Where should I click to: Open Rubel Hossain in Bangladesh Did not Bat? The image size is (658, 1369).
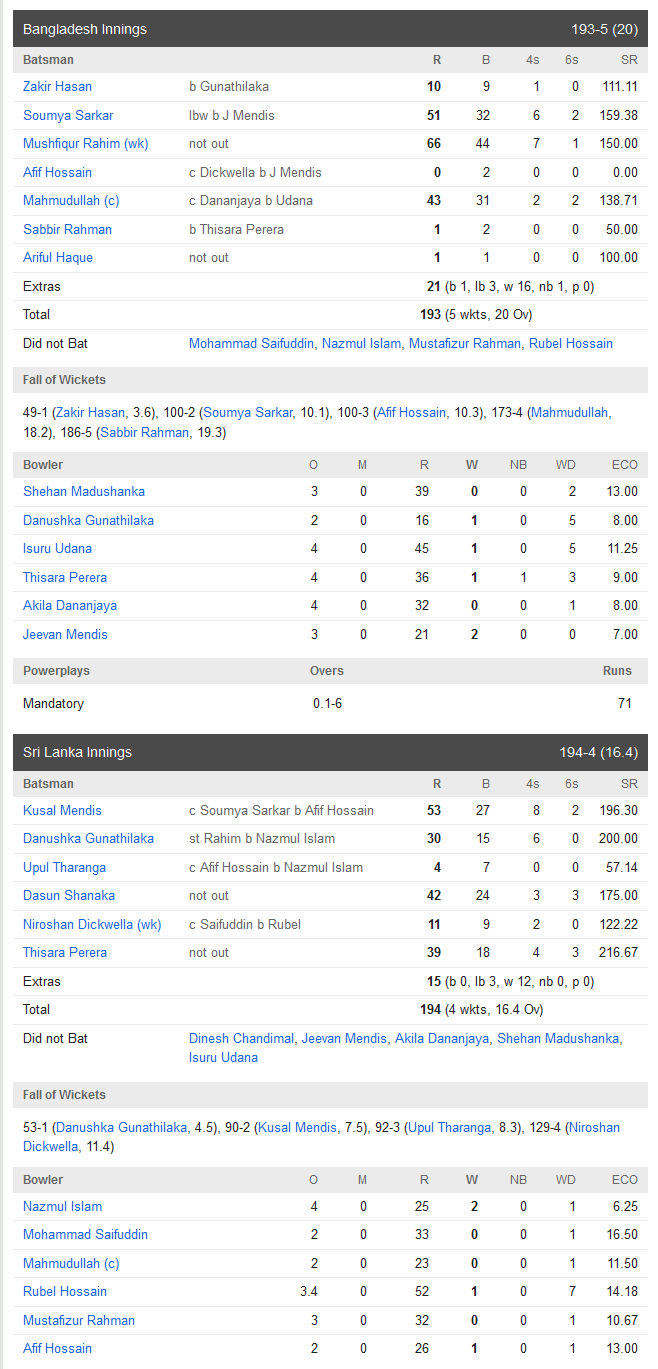pos(571,343)
